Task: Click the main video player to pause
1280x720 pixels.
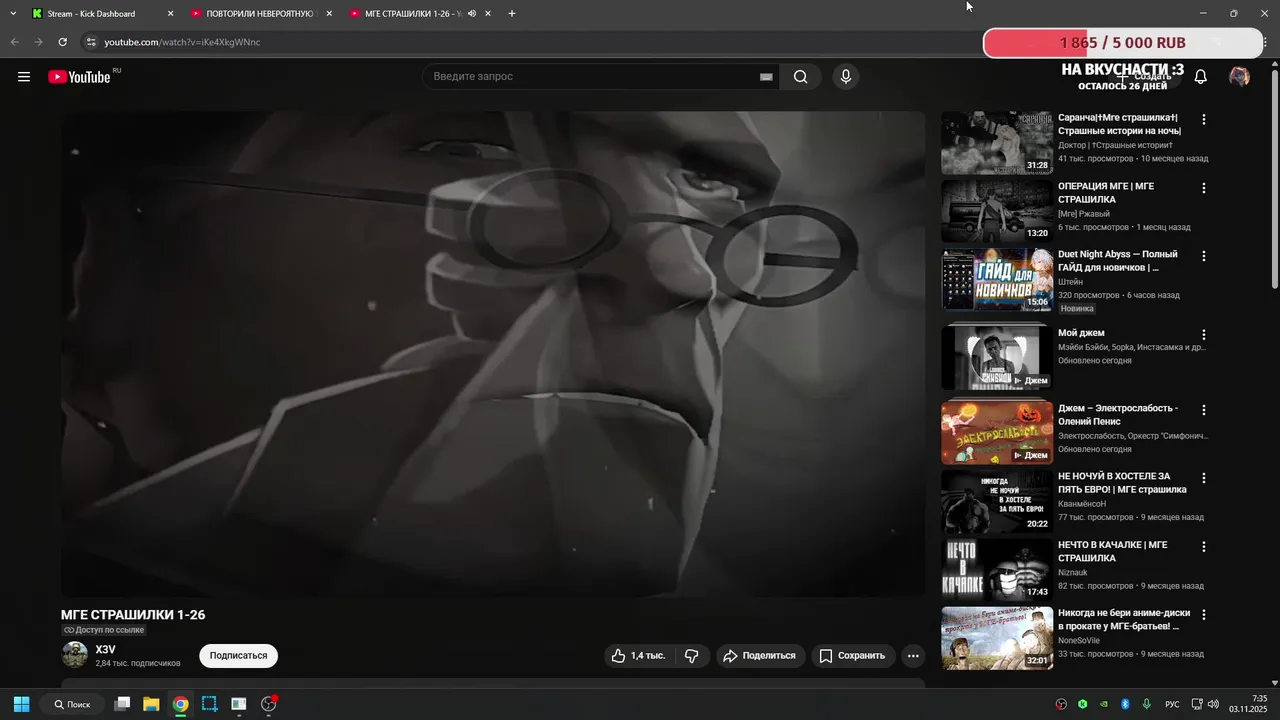Action: (x=493, y=354)
